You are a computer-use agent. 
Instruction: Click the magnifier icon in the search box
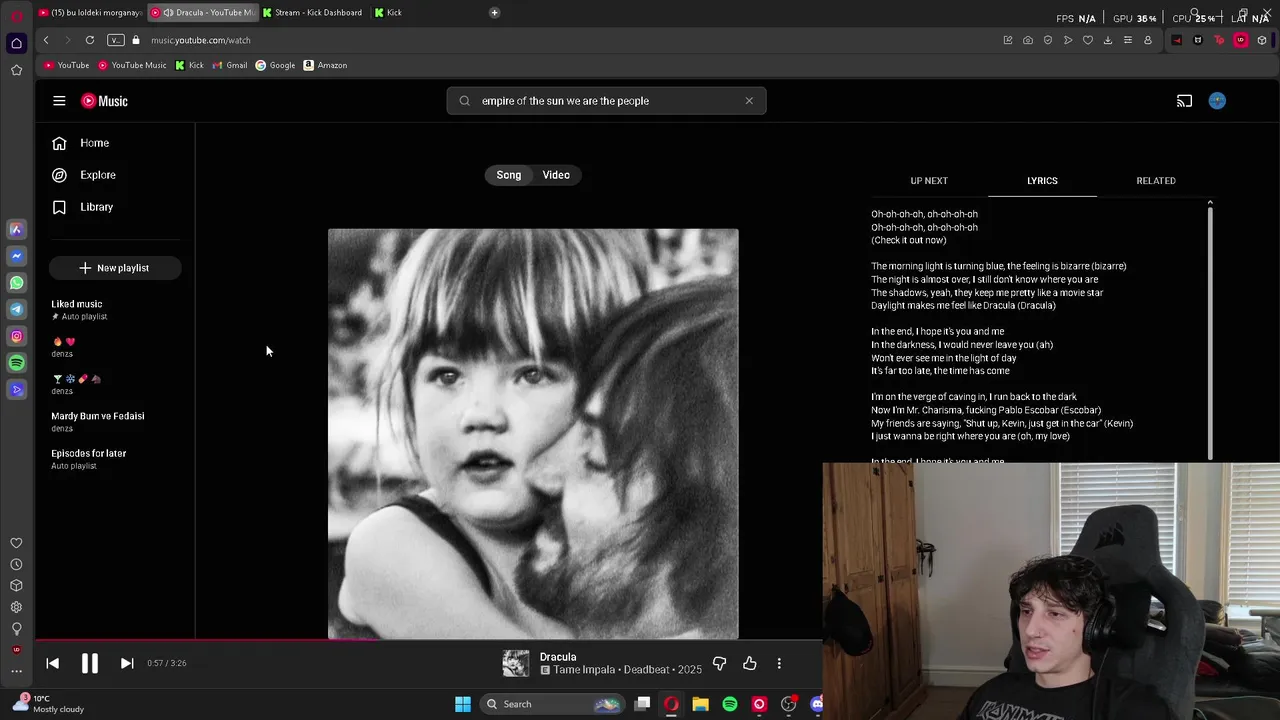464,101
